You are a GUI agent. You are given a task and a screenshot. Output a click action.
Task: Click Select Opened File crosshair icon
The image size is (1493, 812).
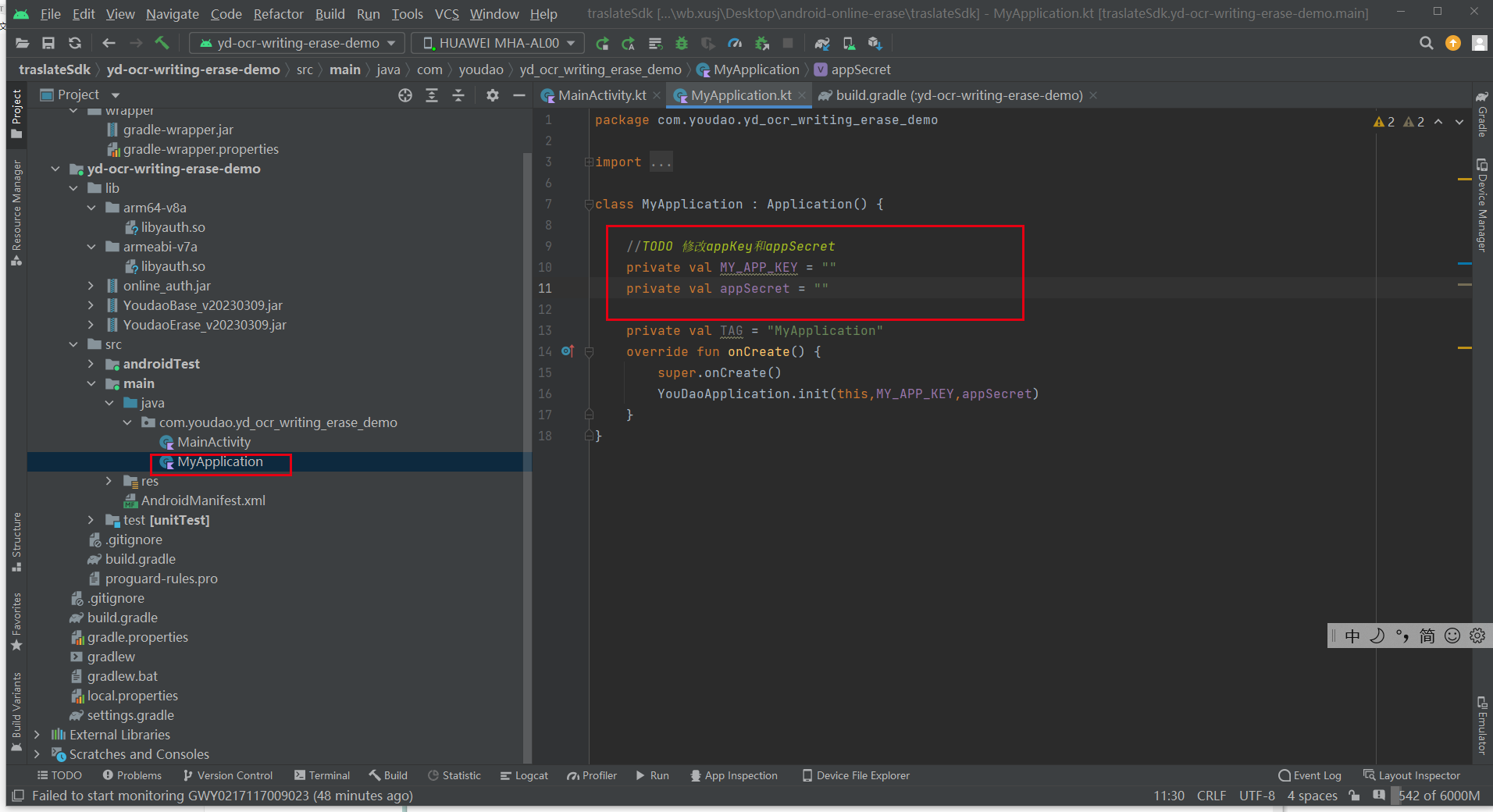404,95
